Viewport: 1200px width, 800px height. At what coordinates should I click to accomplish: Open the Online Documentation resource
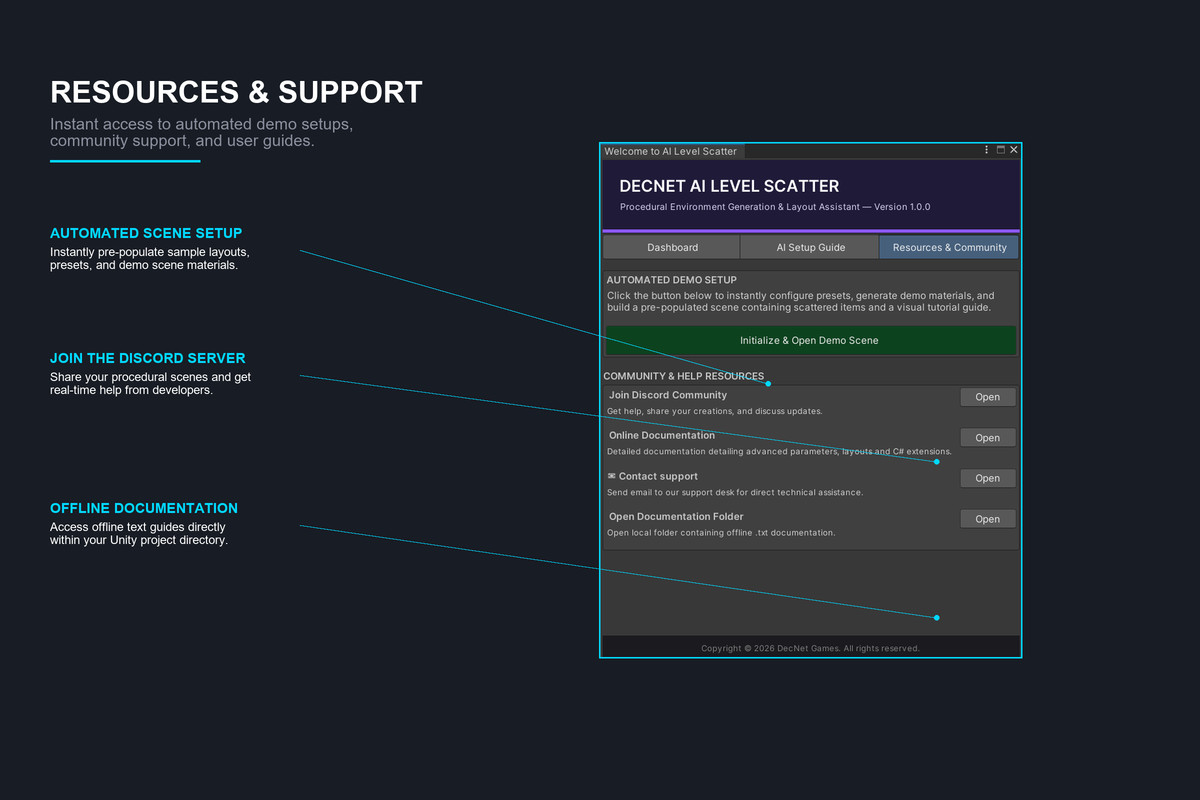988,437
